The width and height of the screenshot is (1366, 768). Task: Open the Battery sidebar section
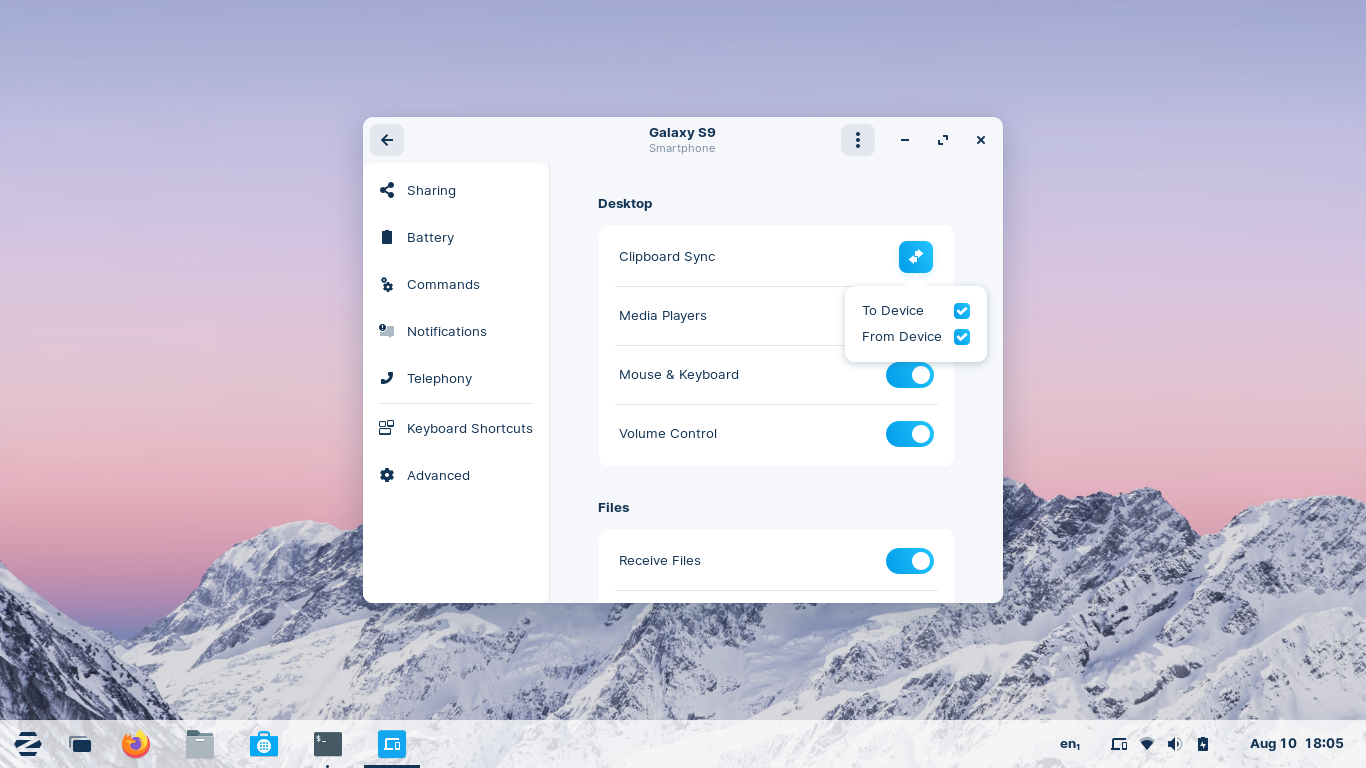click(x=456, y=237)
